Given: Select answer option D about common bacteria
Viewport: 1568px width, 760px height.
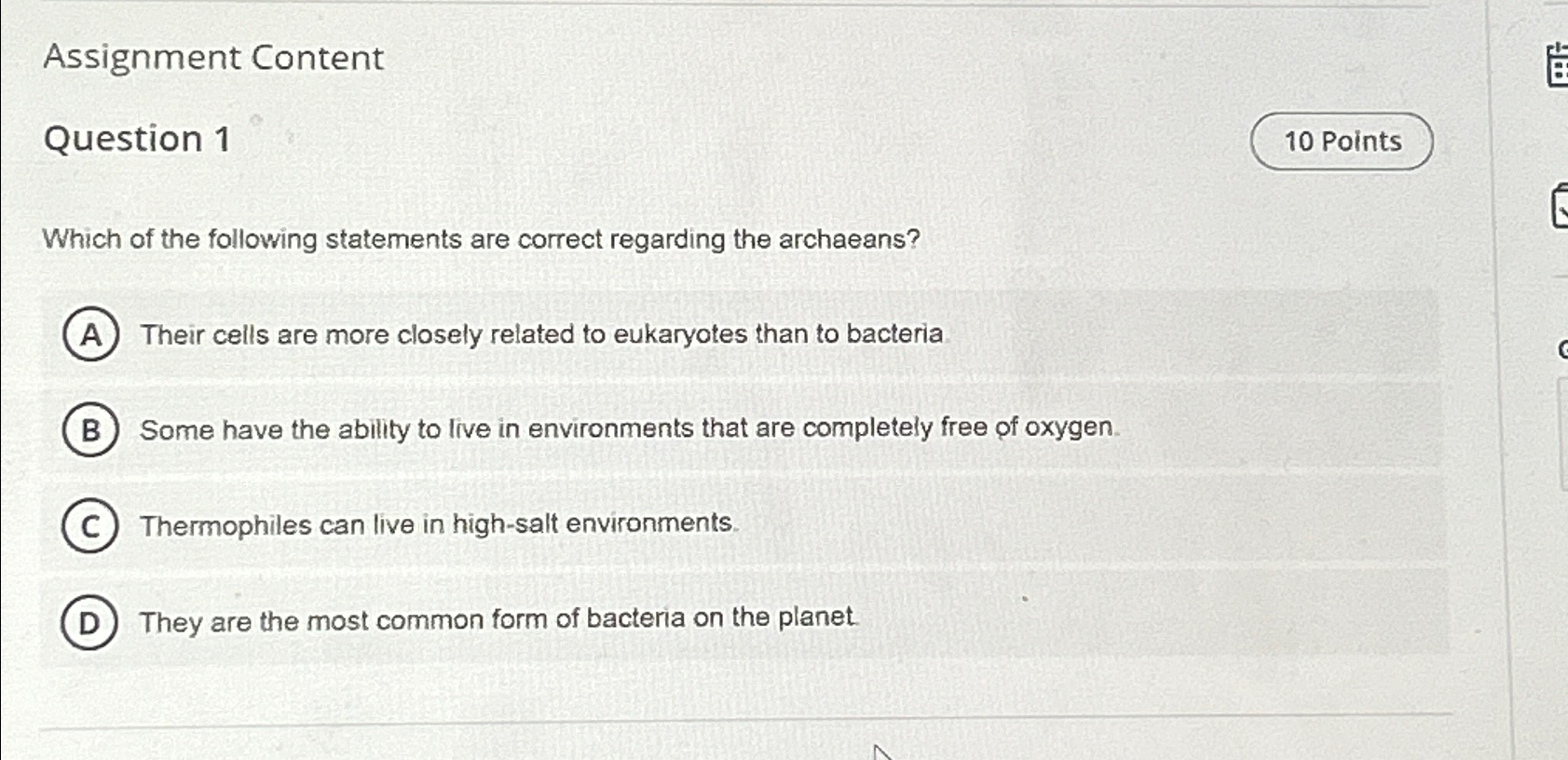Looking at the screenshot, I should tap(500, 621).
